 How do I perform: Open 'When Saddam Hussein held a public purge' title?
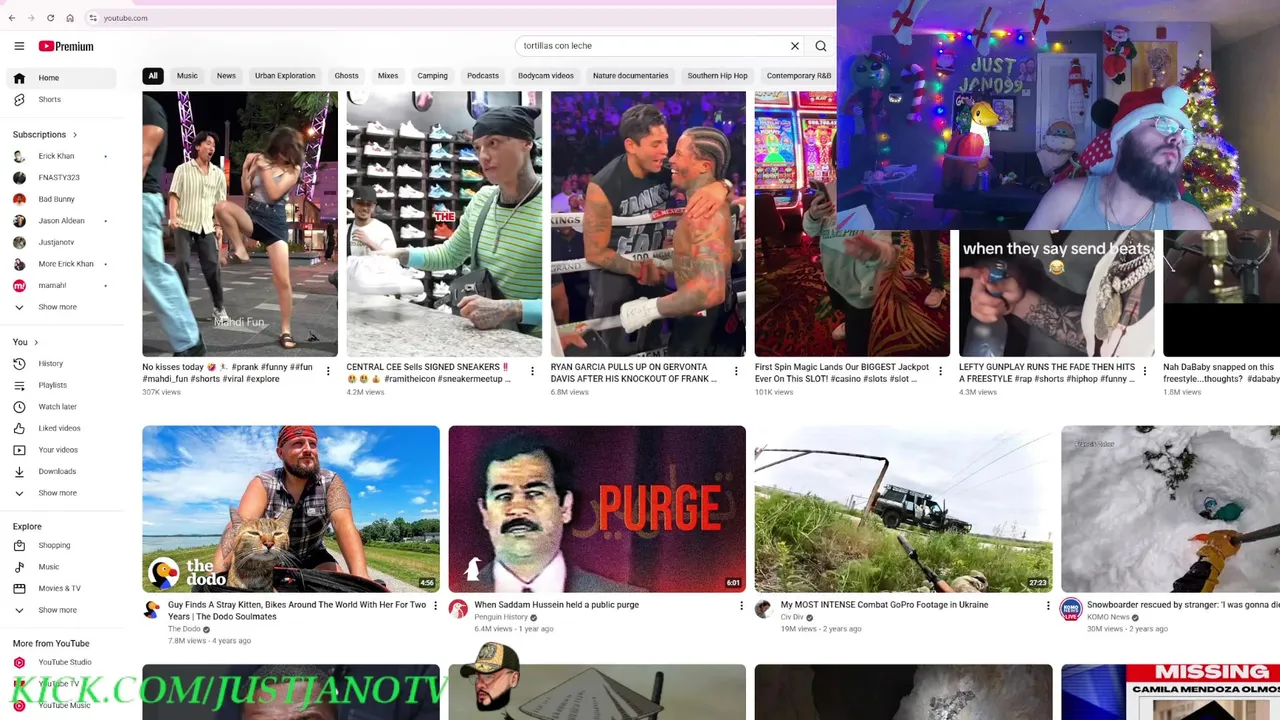(x=556, y=605)
